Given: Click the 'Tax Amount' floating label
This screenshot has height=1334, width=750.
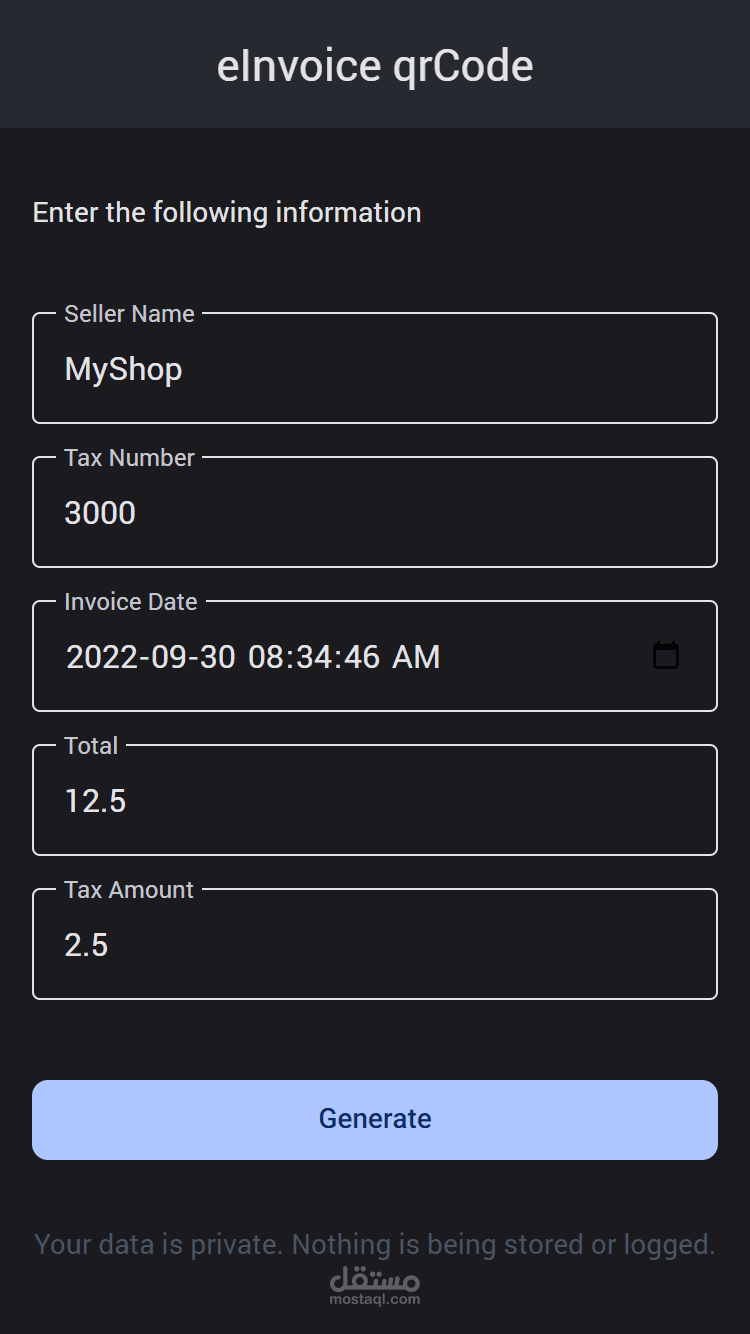Looking at the screenshot, I should (x=129, y=890).
